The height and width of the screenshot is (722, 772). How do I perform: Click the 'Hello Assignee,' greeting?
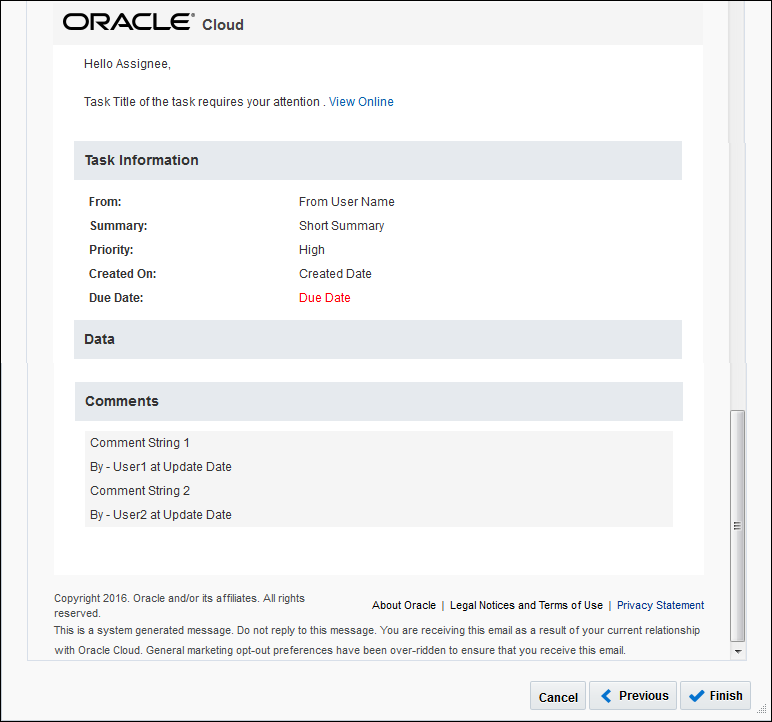click(127, 64)
